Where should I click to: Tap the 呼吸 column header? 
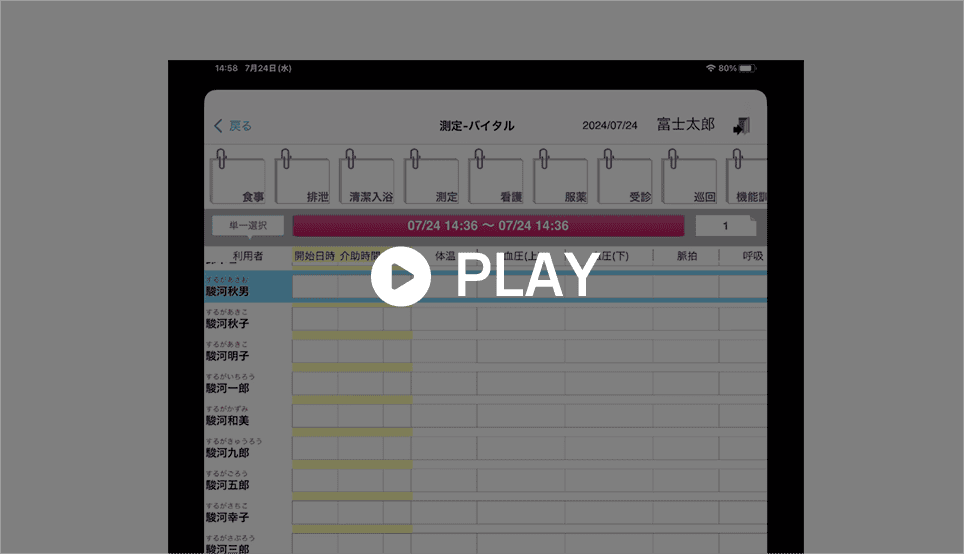753,256
